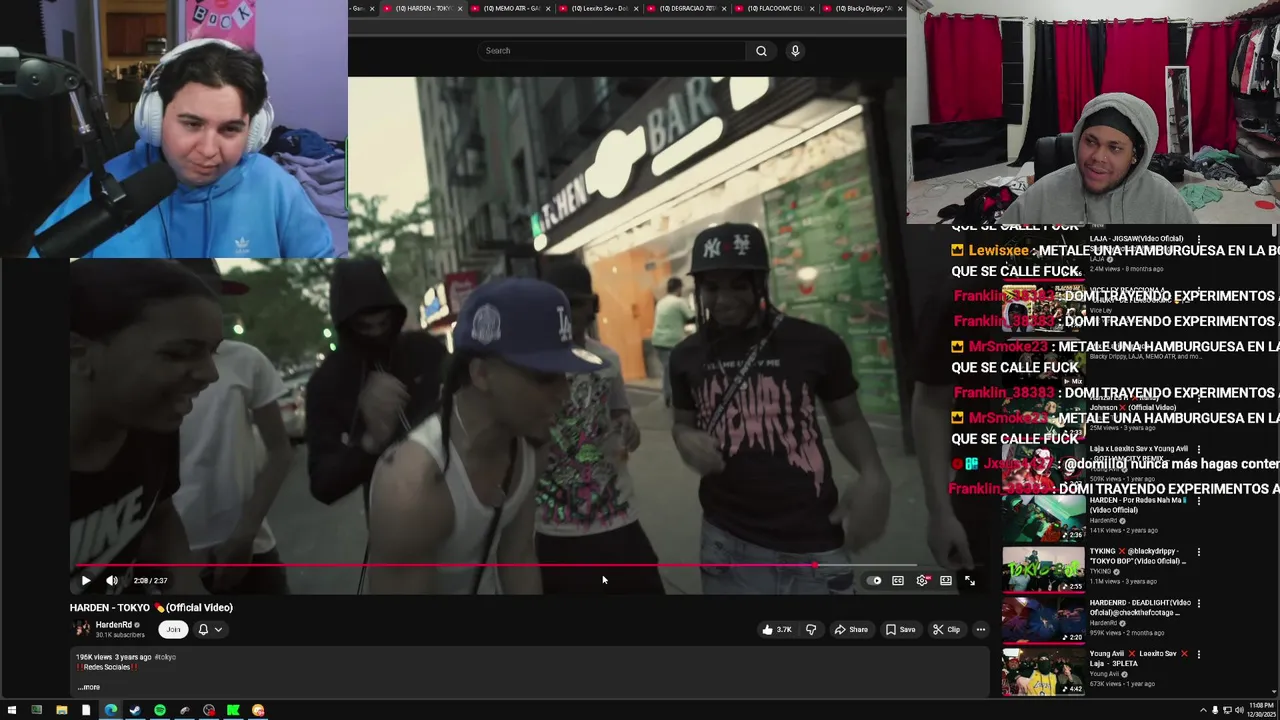This screenshot has height=720, width=1280.
Task: Switch to the MEMO ATR browser tab
Action: pyautogui.click(x=510, y=8)
